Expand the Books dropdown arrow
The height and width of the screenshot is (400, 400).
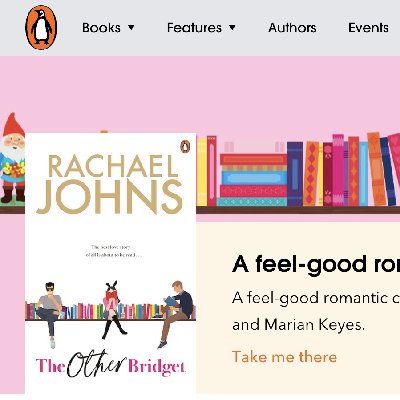[x=131, y=28]
